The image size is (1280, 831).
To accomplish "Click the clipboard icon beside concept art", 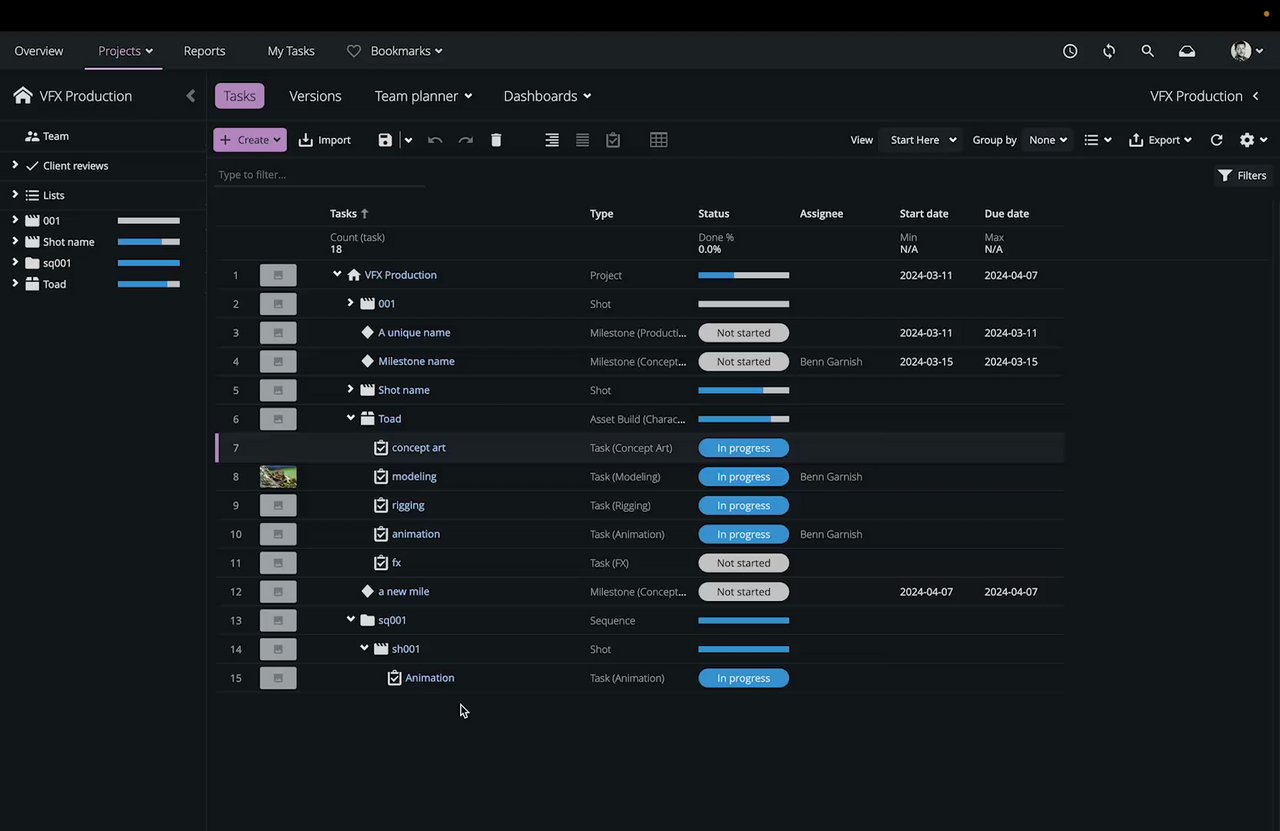I will click(381, 448).
